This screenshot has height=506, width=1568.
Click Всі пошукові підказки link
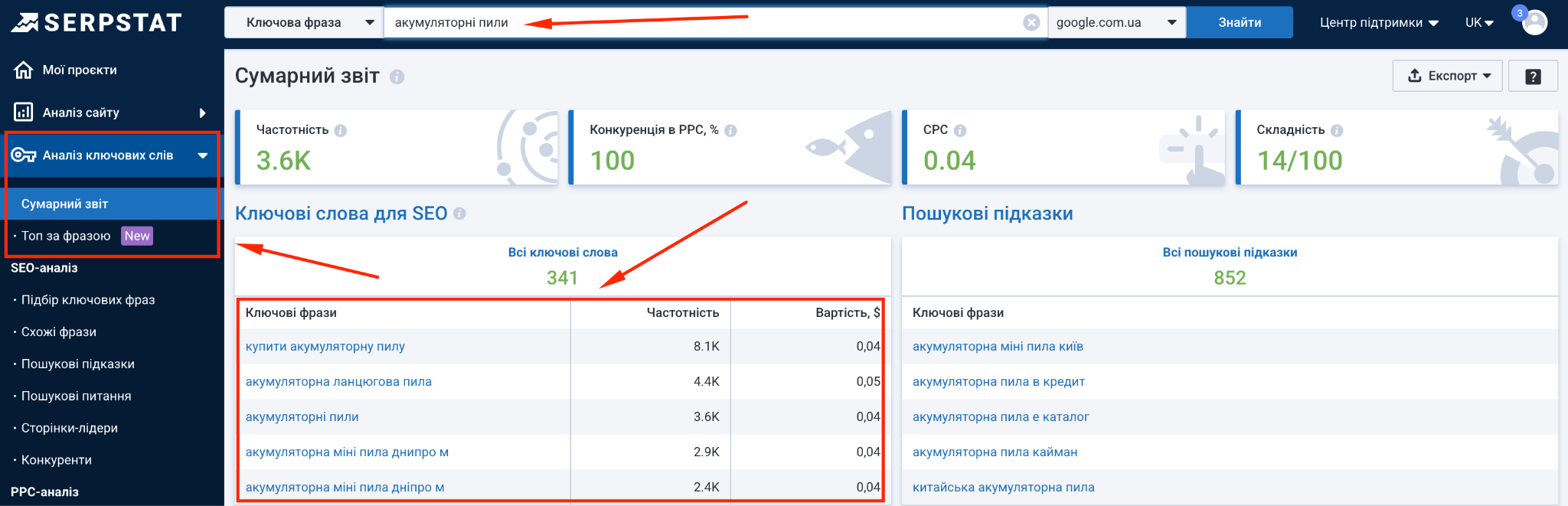(1230, 253)
